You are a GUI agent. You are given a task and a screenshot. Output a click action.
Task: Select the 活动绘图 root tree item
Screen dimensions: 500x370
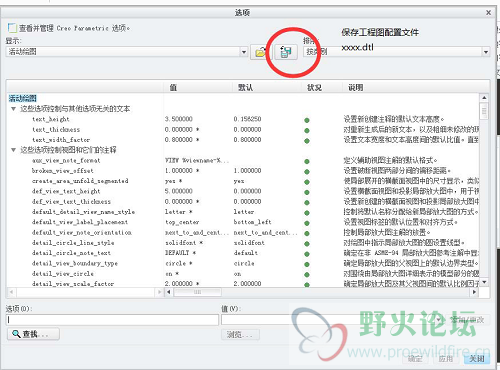(22, 98)
